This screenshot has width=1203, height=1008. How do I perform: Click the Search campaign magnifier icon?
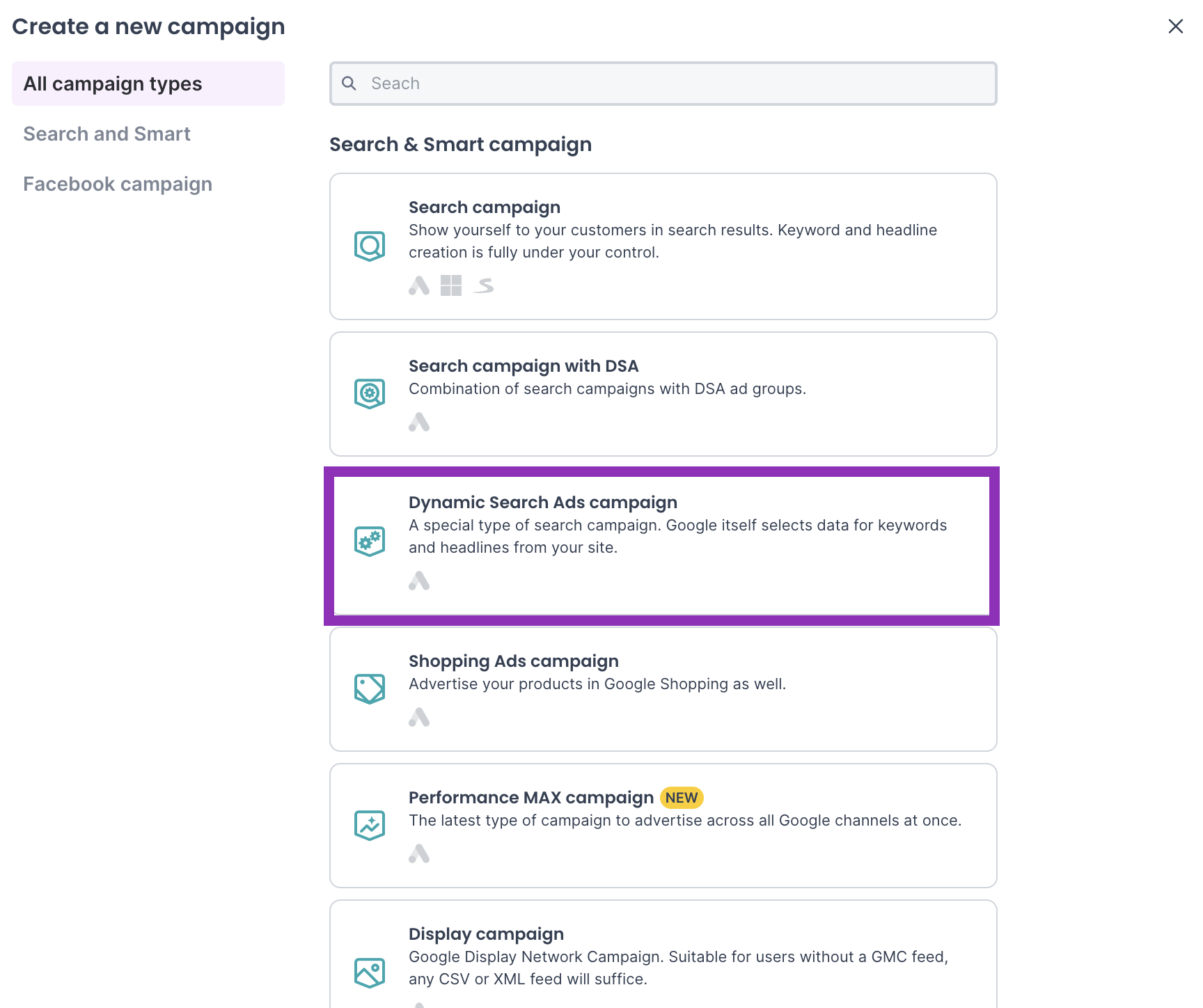[370, 246]
